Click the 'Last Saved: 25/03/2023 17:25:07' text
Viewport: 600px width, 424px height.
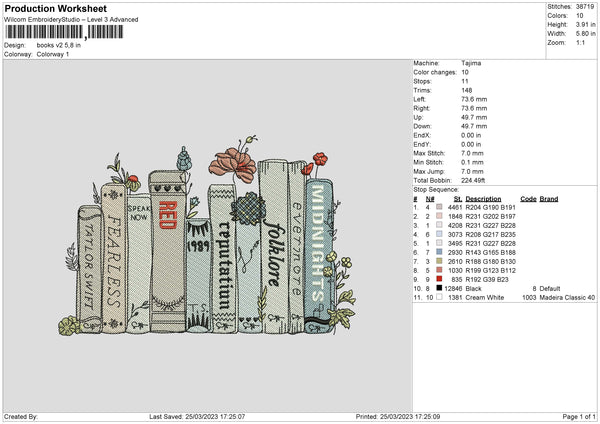pos(197,416)
